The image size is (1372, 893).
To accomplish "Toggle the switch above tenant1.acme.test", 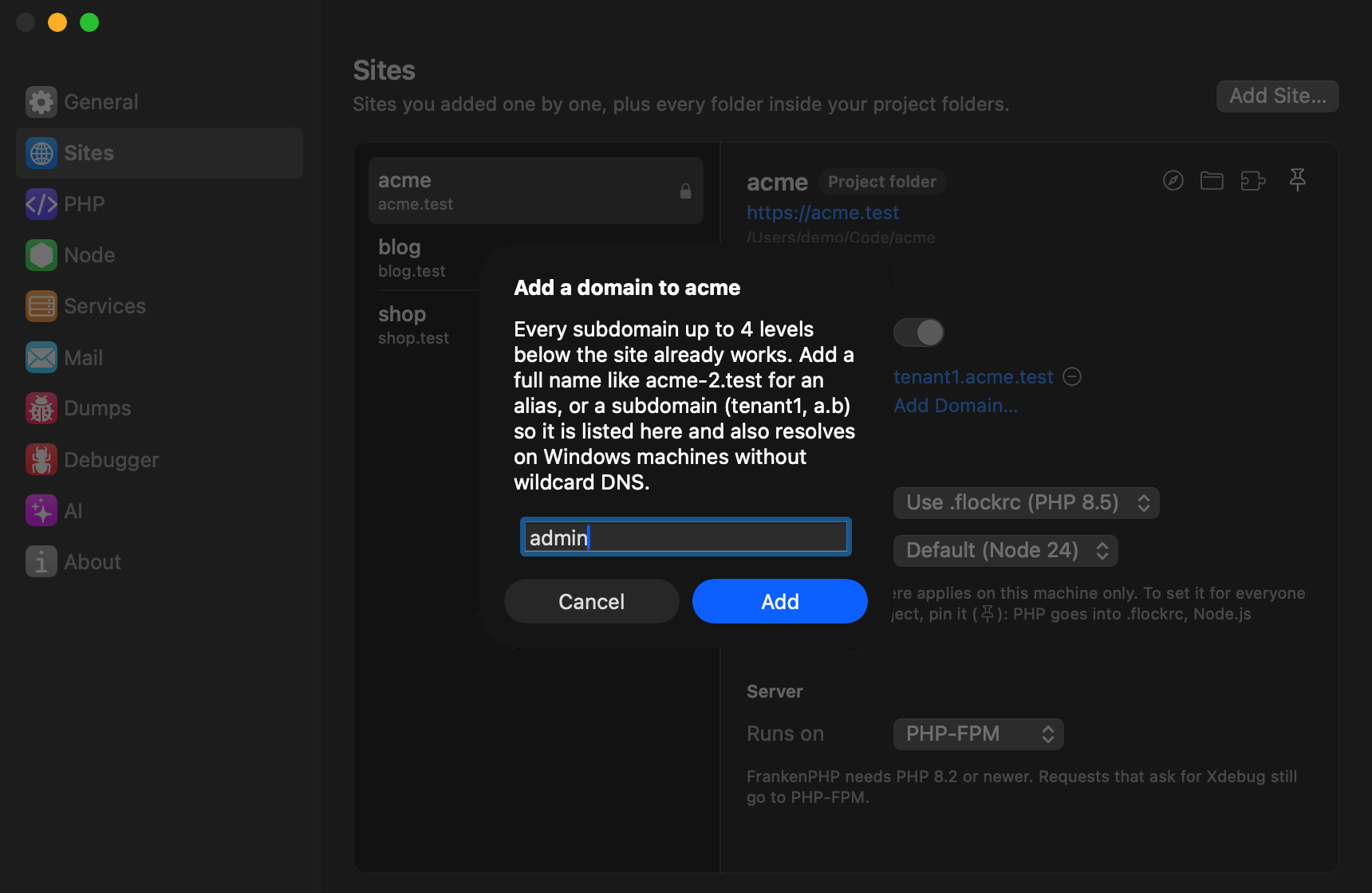I will (x=919, y=332).
